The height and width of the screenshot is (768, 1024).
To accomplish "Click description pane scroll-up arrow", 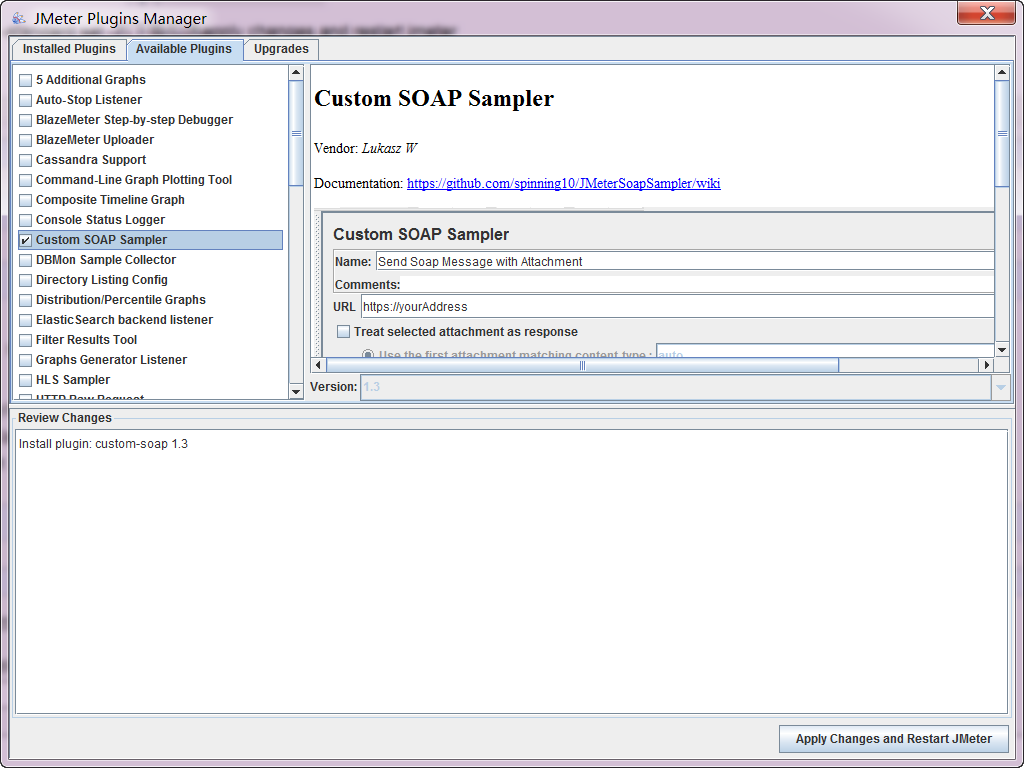I will pos(1002,72).
